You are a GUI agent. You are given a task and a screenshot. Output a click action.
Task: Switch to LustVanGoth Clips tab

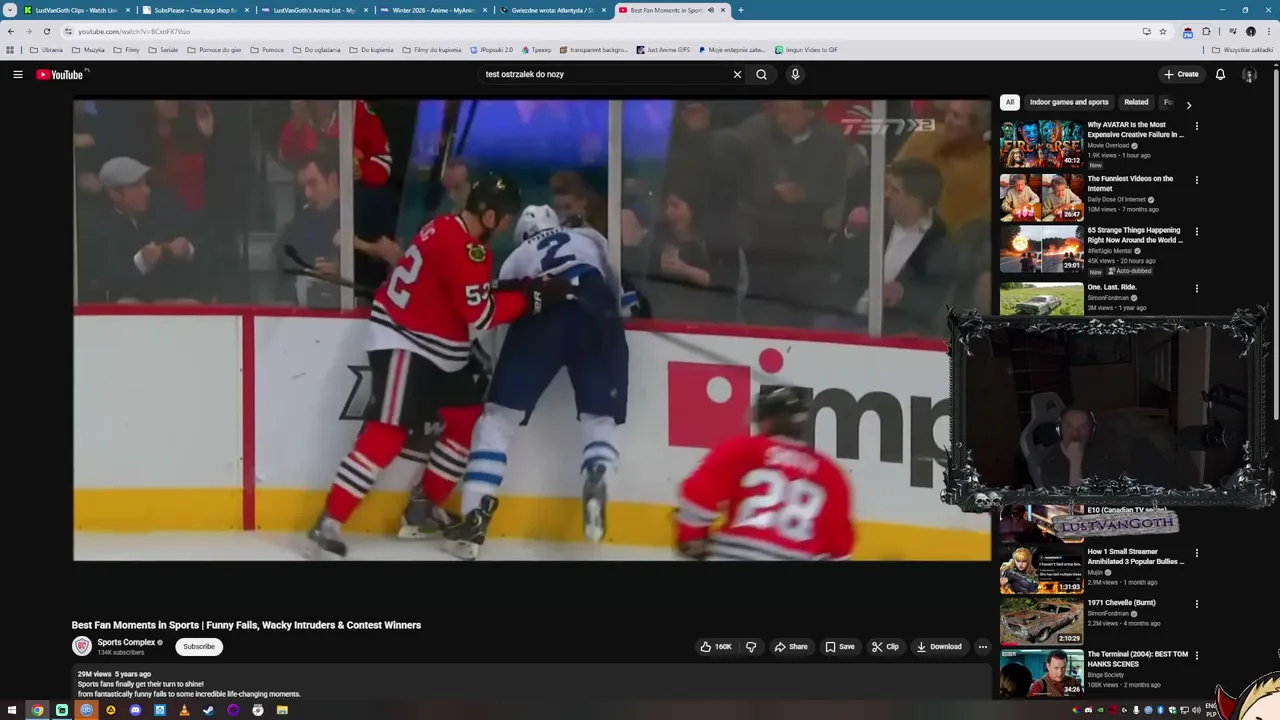(x=76, y=10)
